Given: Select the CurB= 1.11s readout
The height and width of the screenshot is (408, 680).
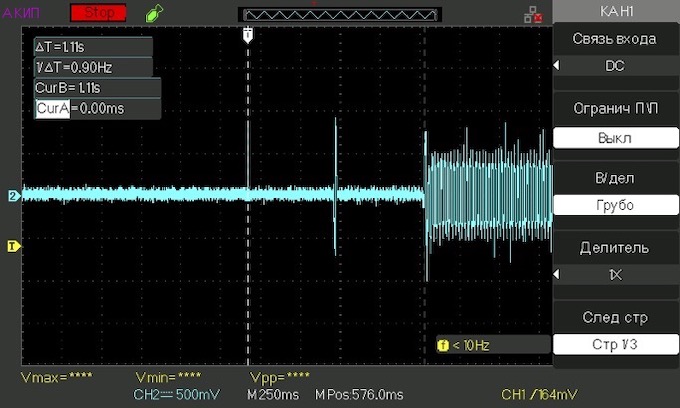Looking at the screenshot, I should [98, 88].
